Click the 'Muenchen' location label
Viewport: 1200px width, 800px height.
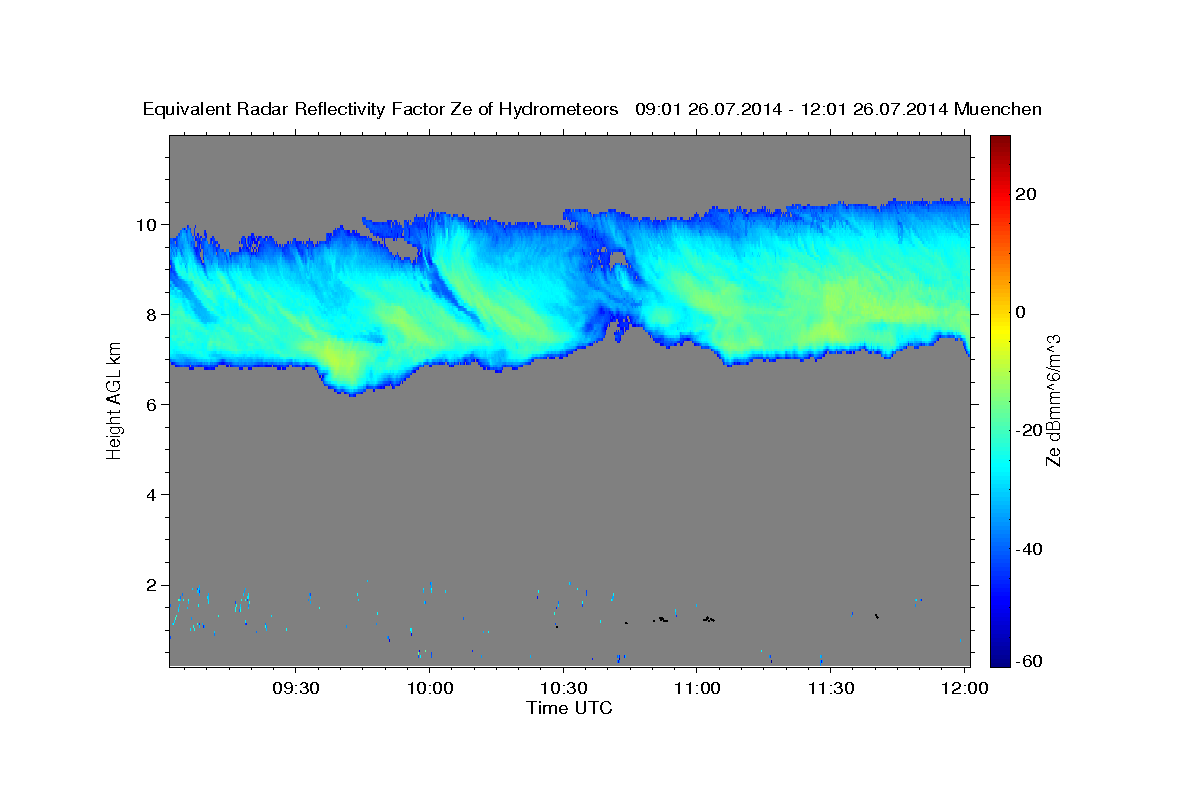(x=998, y=109)
